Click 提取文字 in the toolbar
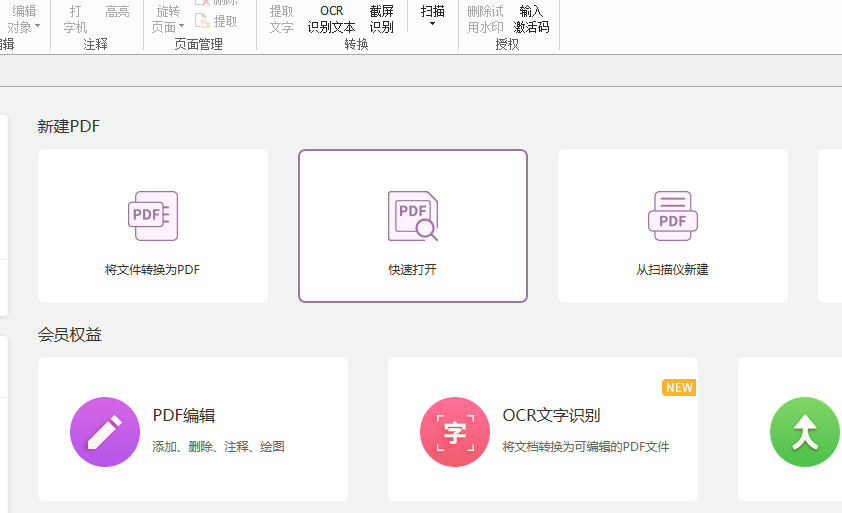This screenshot has height=513, width=842. click(282, 19)
